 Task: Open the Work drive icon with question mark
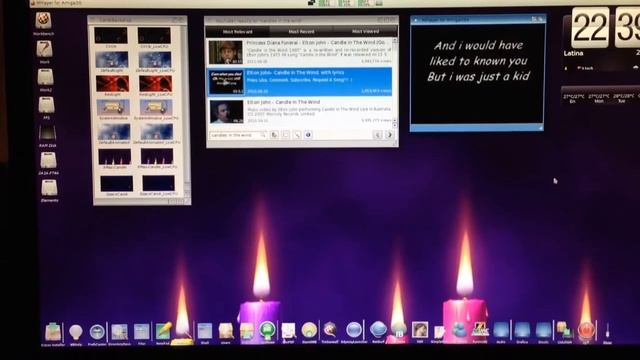44,50
